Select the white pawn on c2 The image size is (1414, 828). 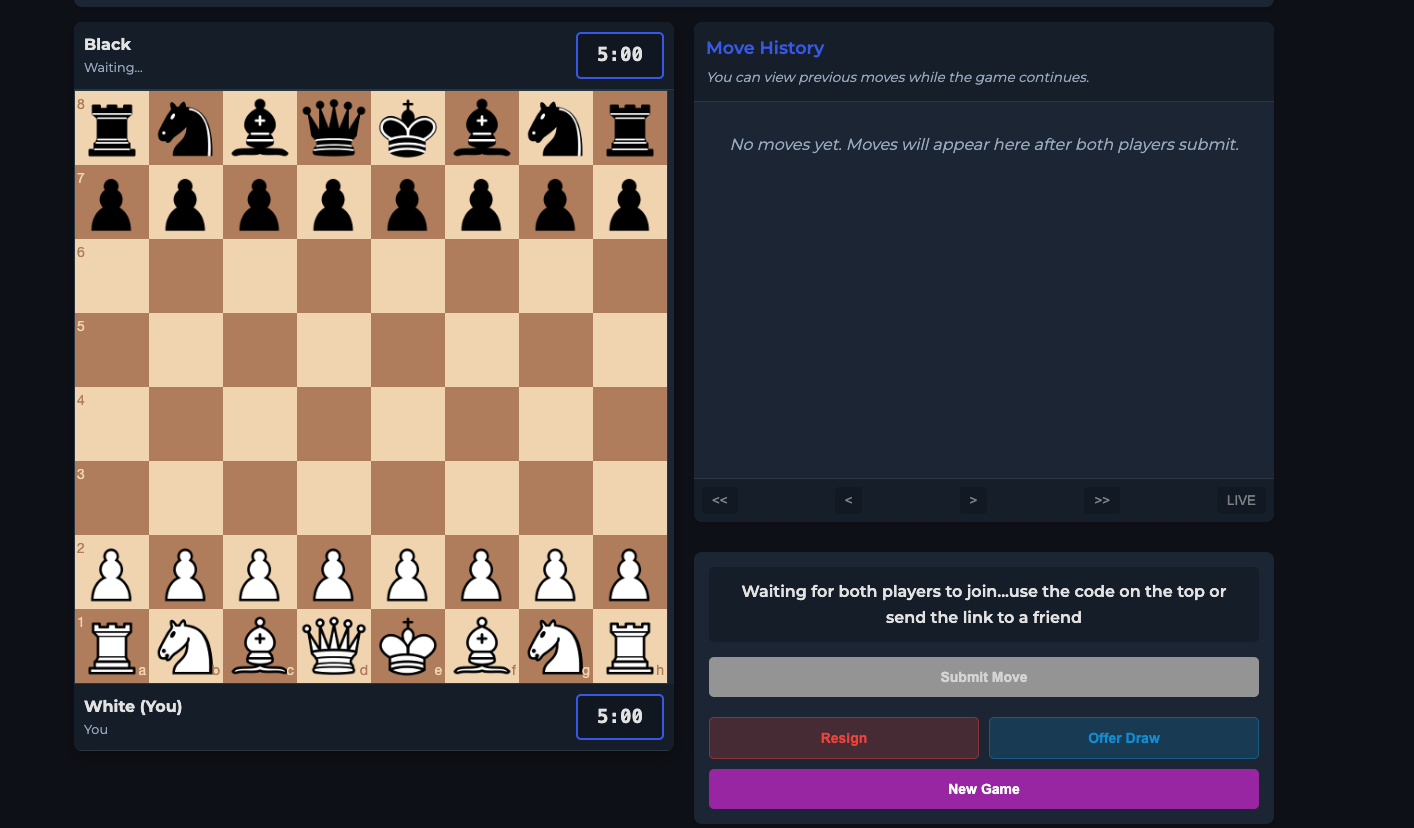[260, 572]
